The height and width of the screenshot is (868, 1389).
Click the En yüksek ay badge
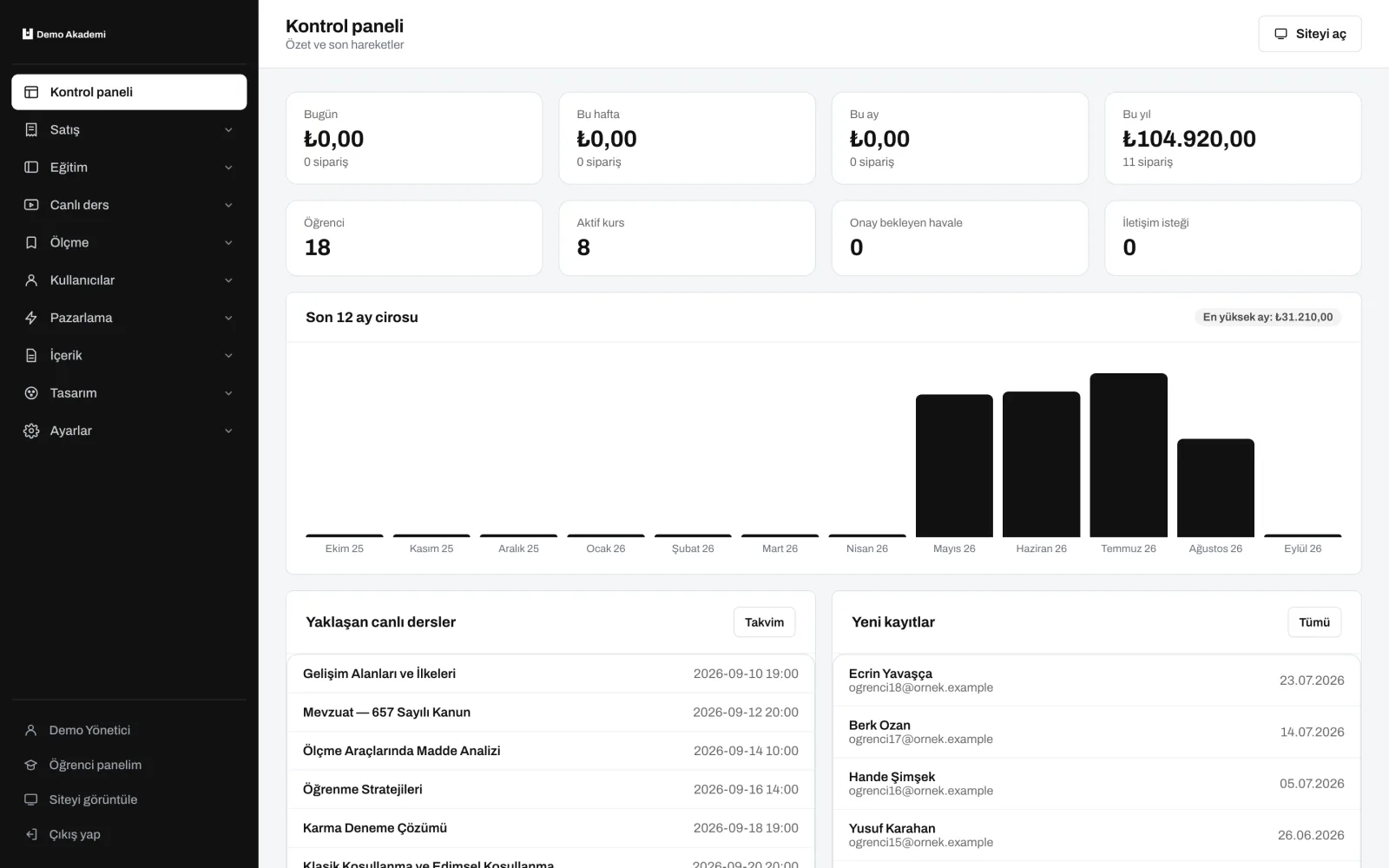pos(1267,317)
